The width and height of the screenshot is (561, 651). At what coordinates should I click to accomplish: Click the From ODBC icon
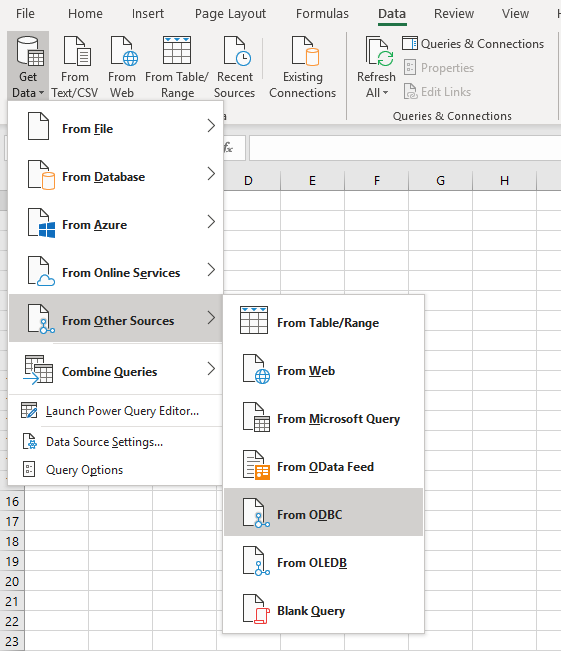pos(256,513)
